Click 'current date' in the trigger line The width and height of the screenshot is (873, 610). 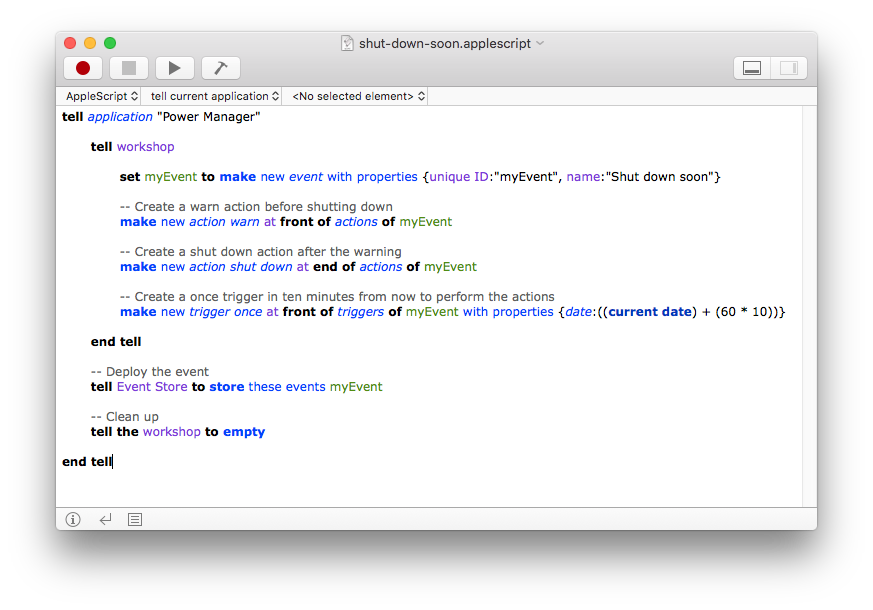tap(650, 312)
